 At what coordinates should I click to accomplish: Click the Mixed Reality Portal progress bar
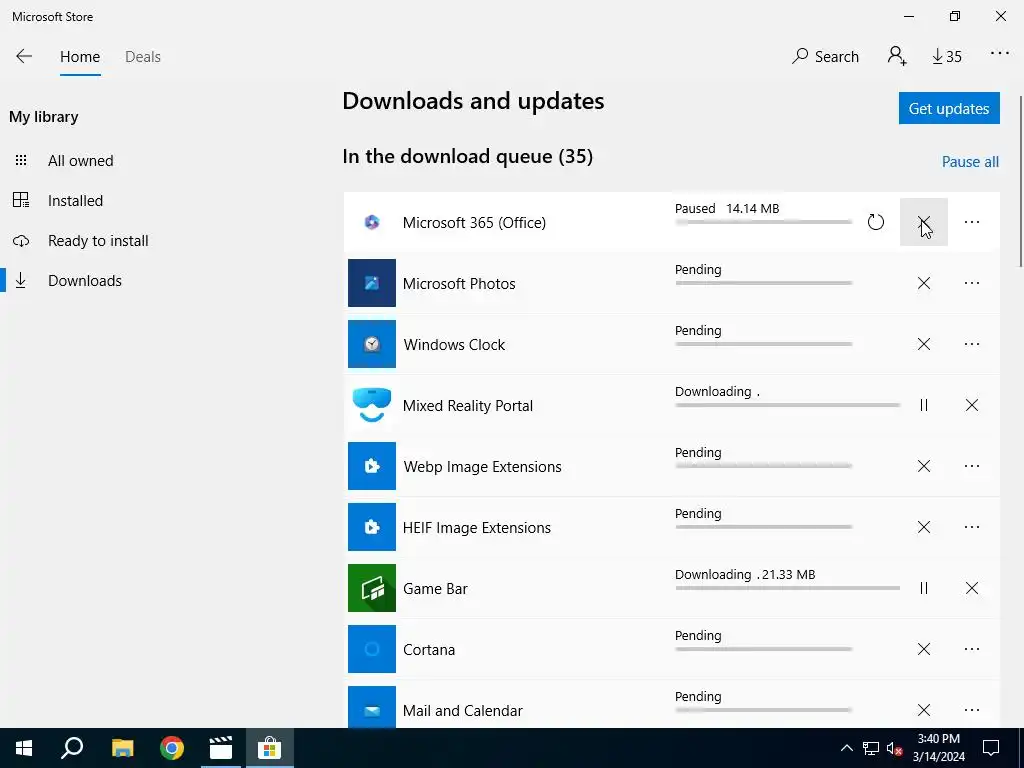(788, 405)
